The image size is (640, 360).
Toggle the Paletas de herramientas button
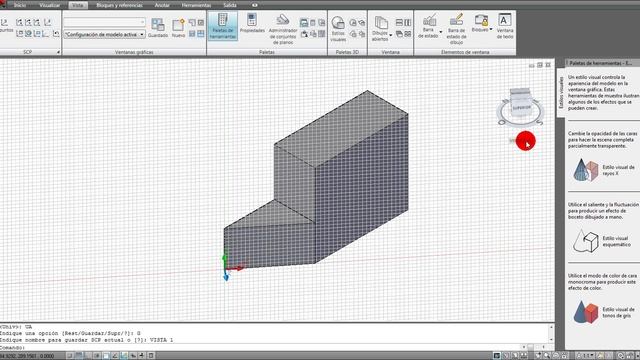pos(222,26)
